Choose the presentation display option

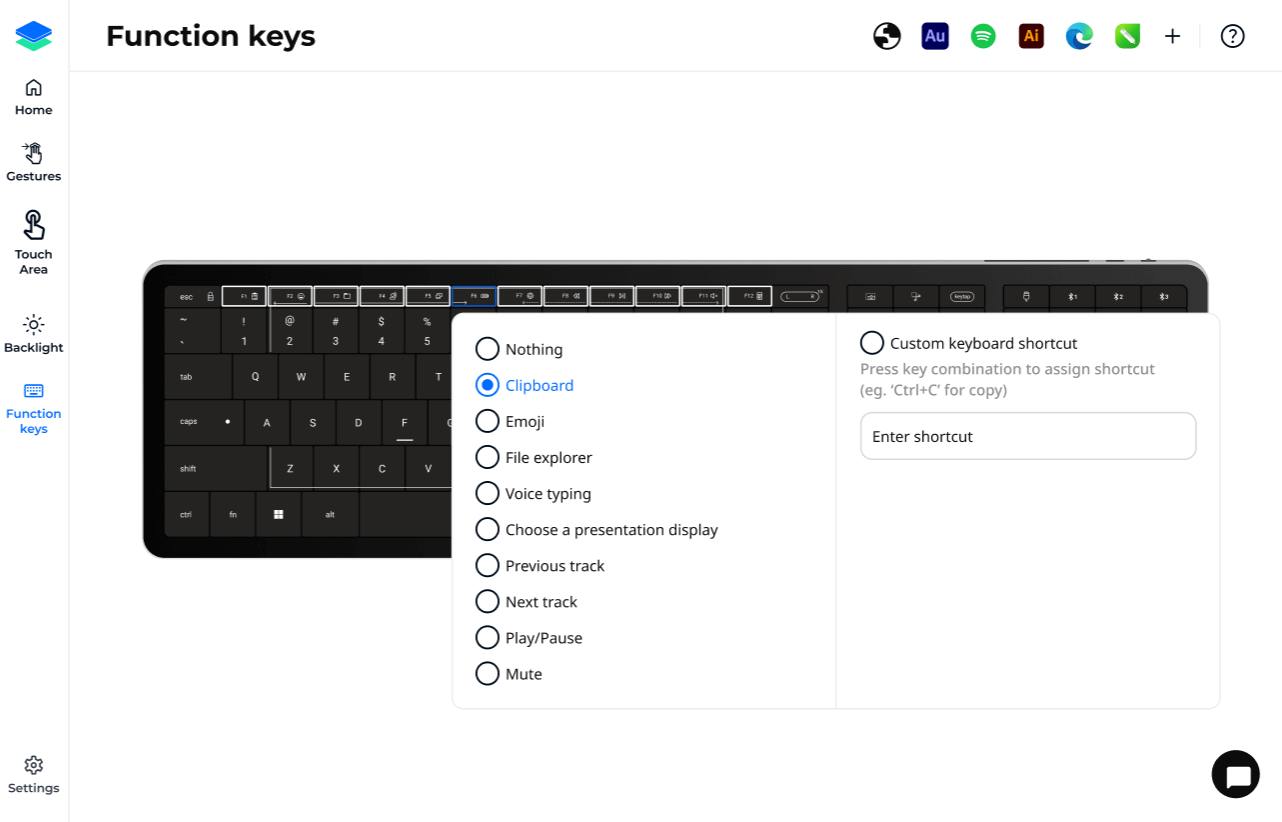click(597, 529)
